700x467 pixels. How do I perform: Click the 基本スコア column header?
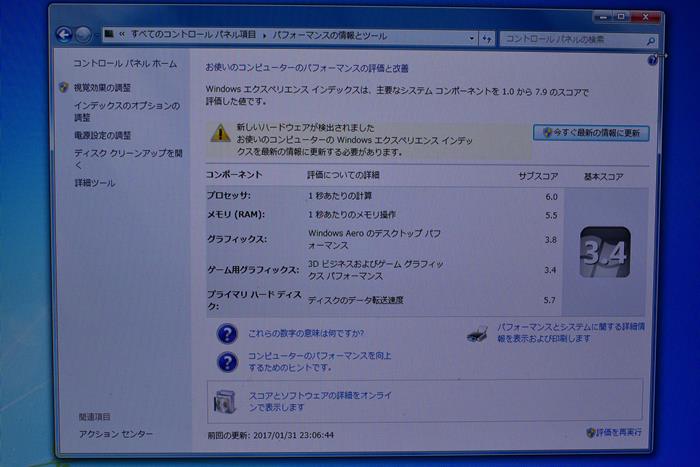click(604, 177)
